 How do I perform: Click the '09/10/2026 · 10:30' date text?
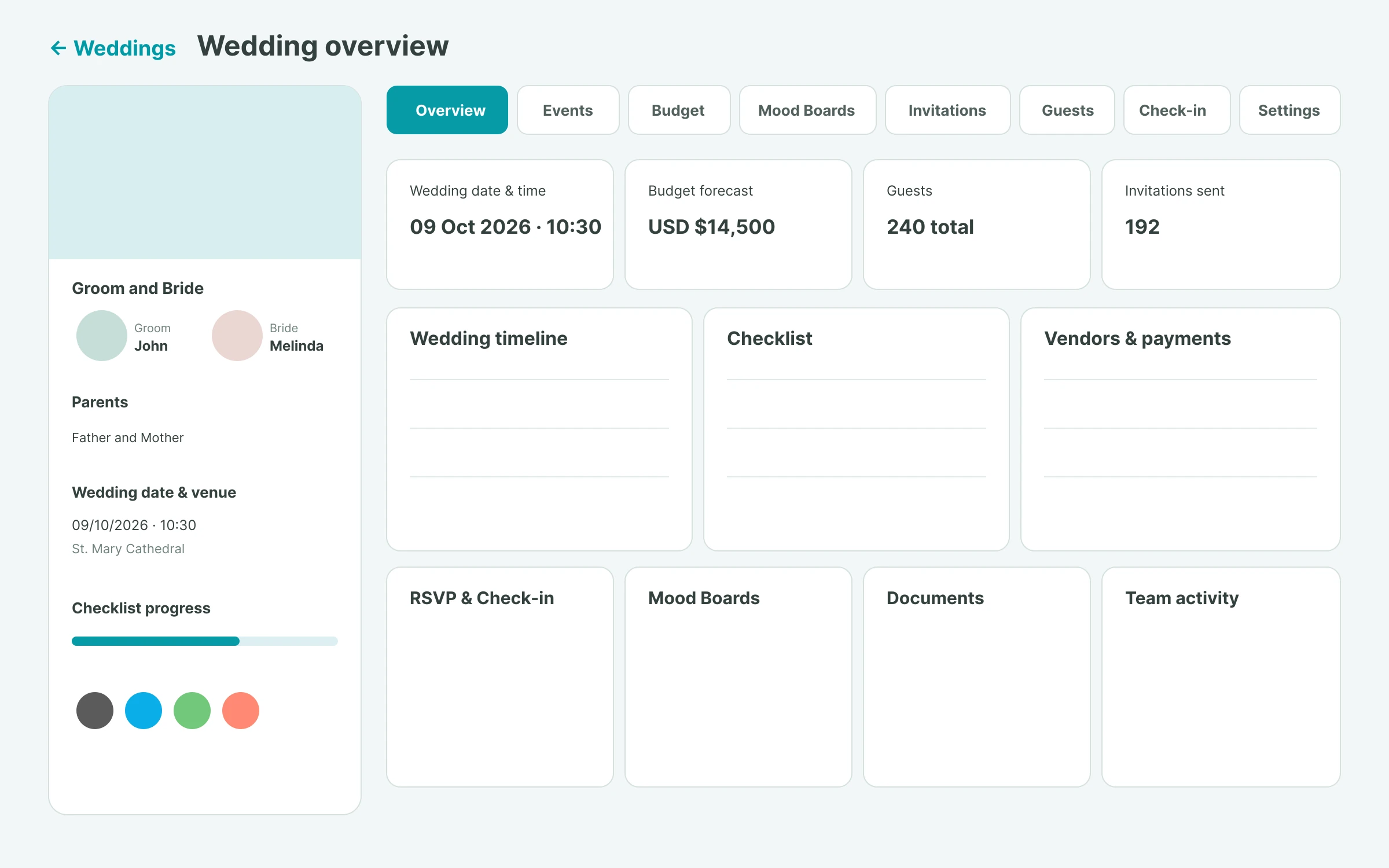coord(134,525)
